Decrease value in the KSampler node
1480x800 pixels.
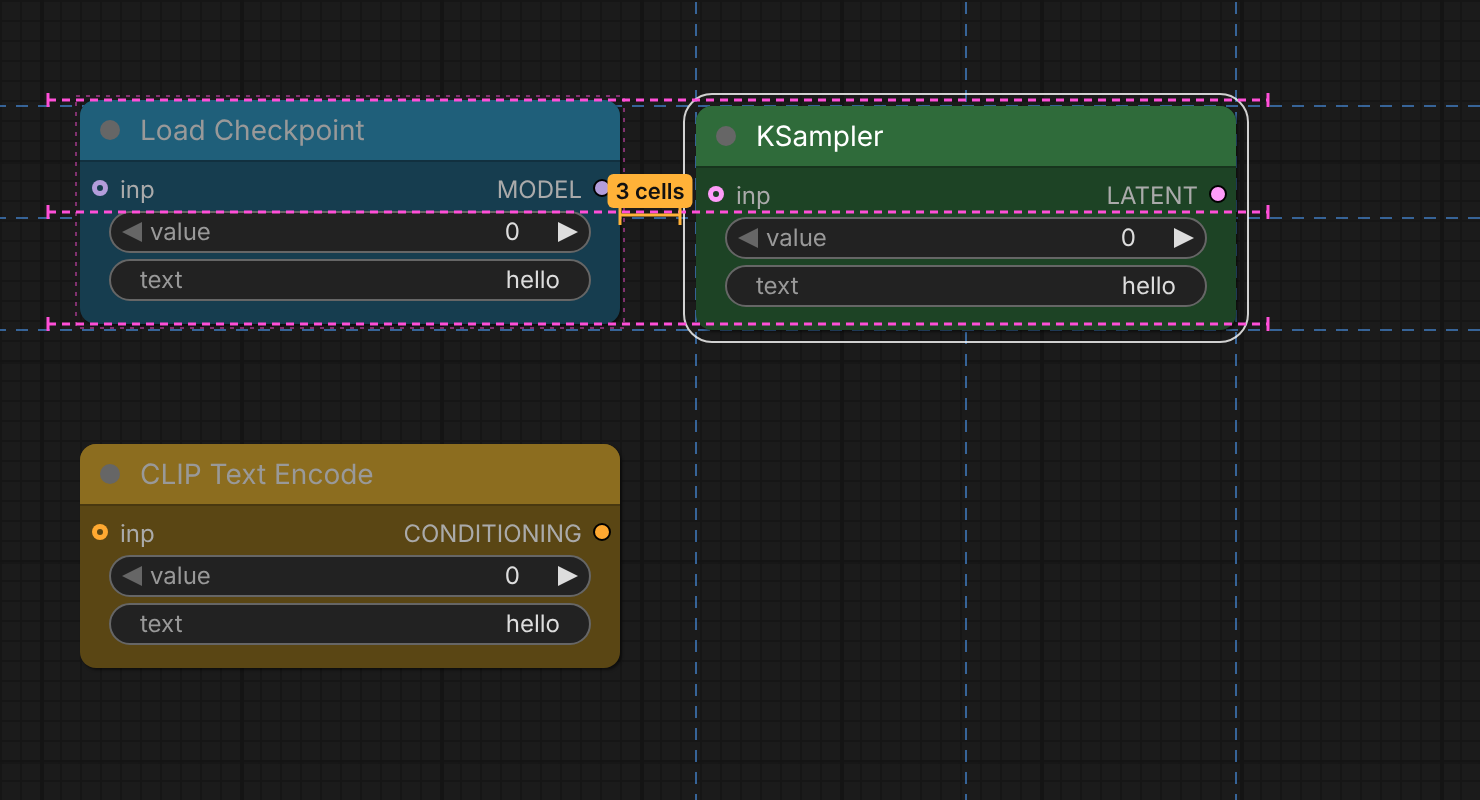(748, 238)
